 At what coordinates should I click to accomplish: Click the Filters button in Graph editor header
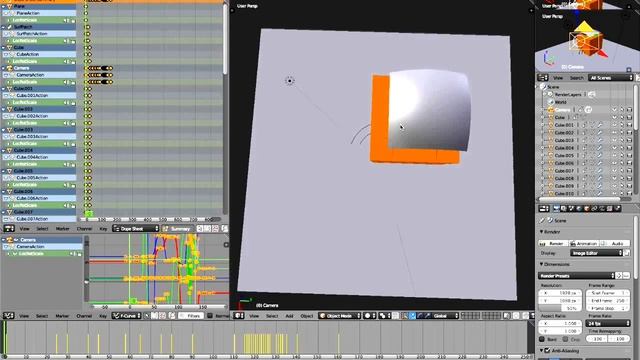click(191, 316)
